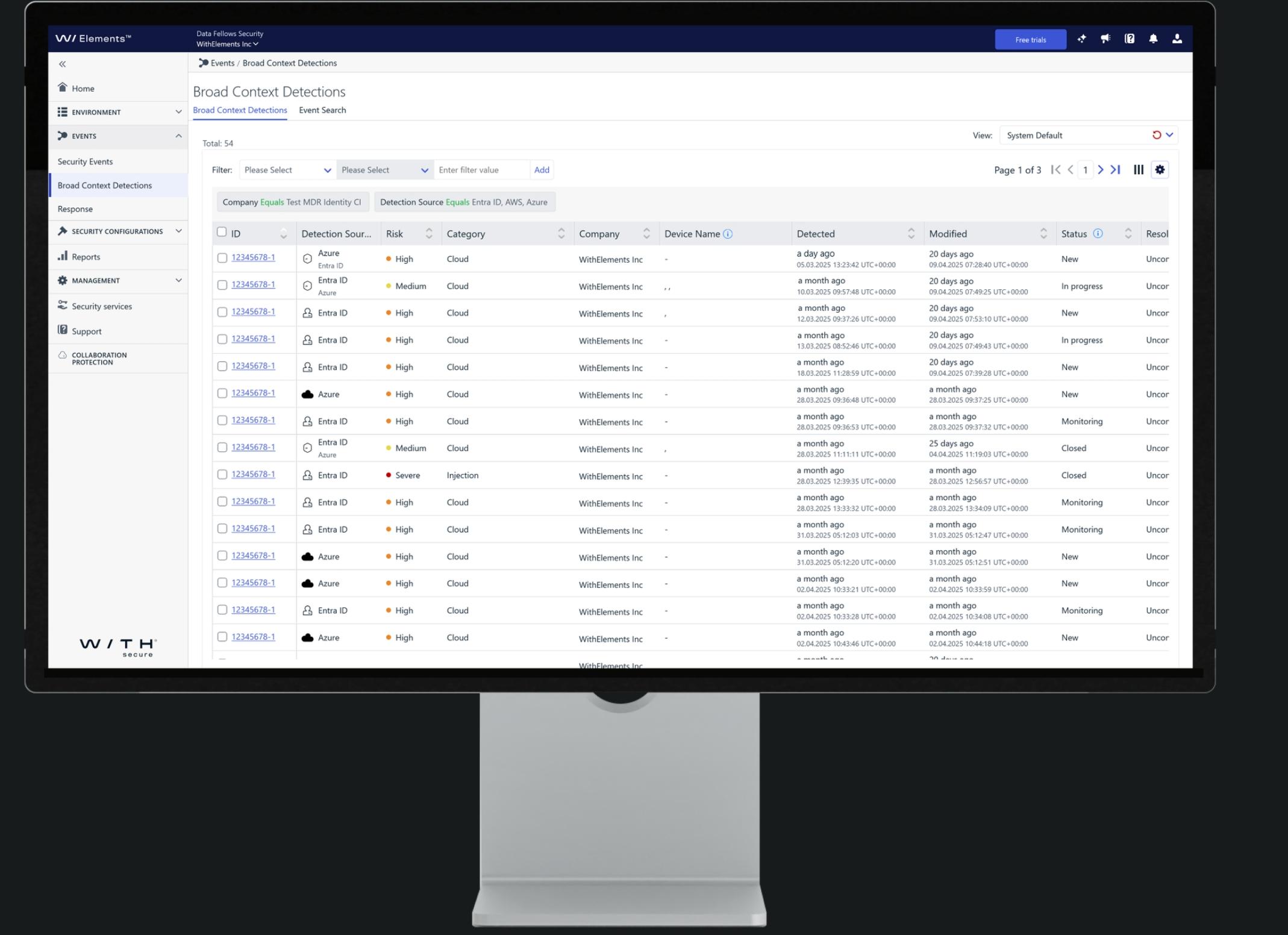Image resolution: width=1288 pixels, height=935 pixels.
Task: Sort by Risk column arrows
Action: click(x=429, y=234)
